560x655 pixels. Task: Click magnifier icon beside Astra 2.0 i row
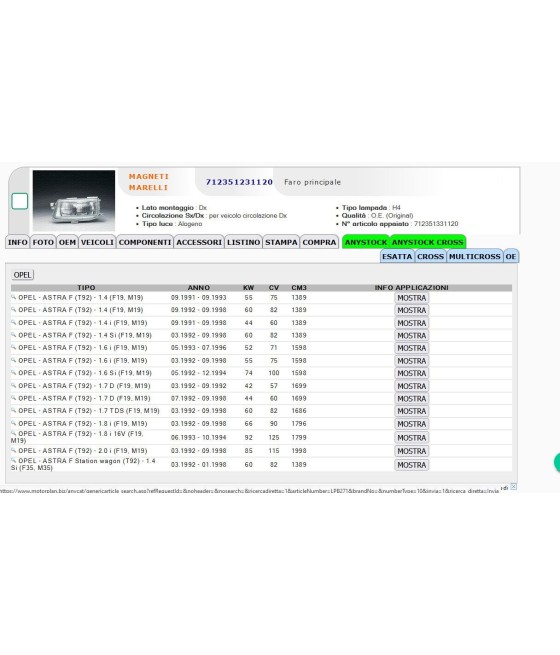pos(13,450)
